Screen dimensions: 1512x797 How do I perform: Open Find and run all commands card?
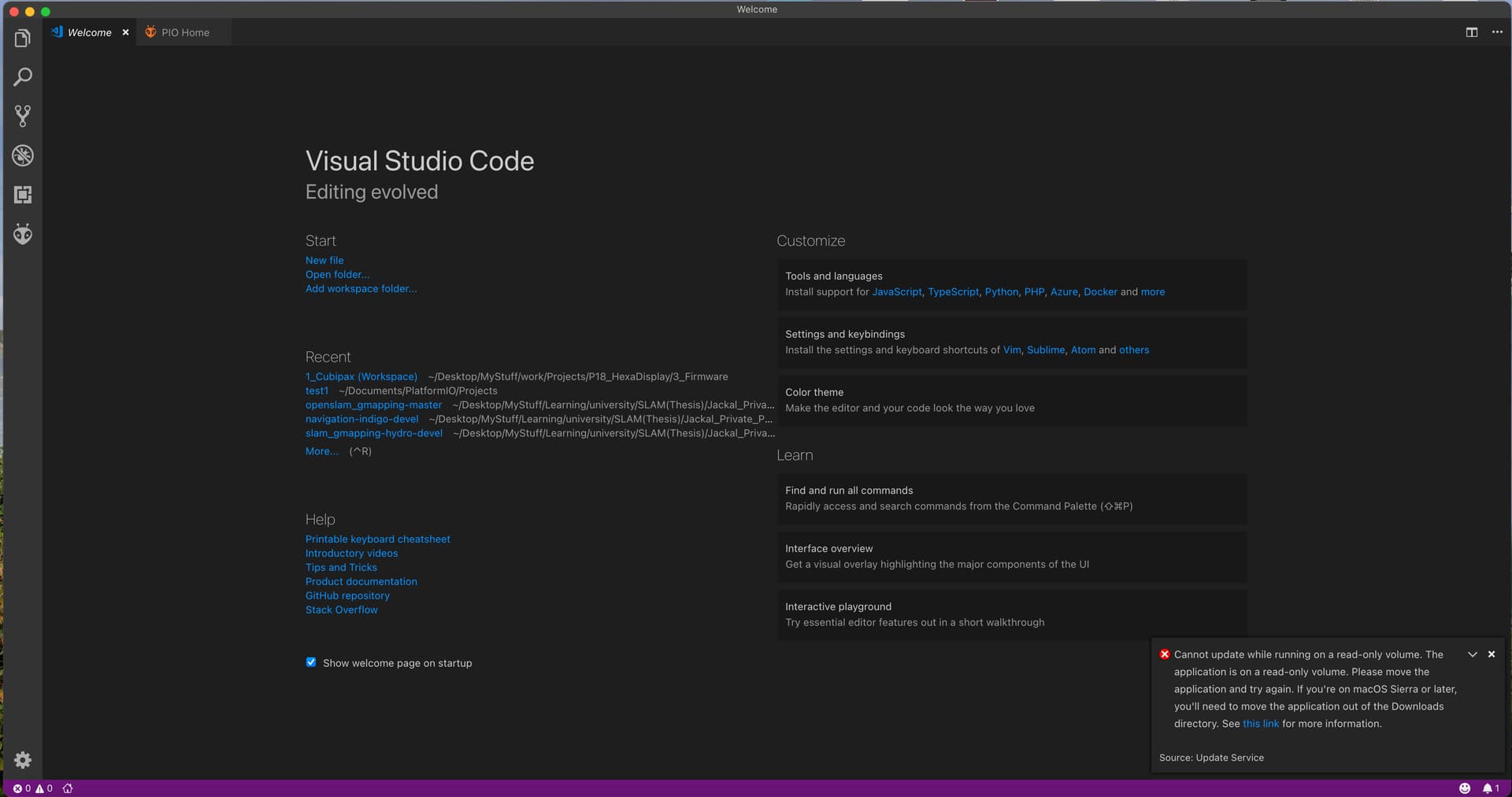click(1012, 498)
